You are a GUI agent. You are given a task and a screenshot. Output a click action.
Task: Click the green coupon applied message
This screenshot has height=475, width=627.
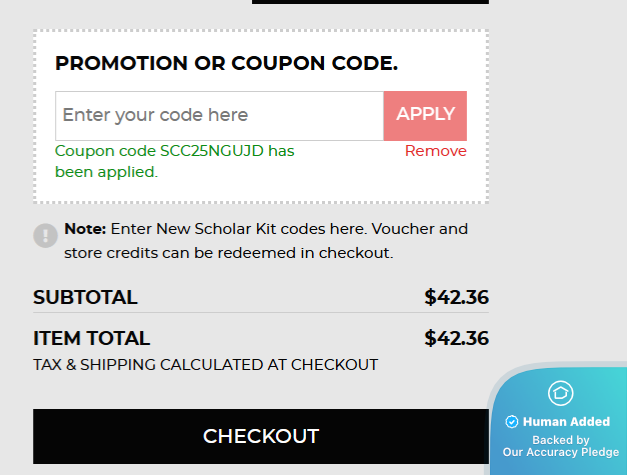(x=175, y=161)
